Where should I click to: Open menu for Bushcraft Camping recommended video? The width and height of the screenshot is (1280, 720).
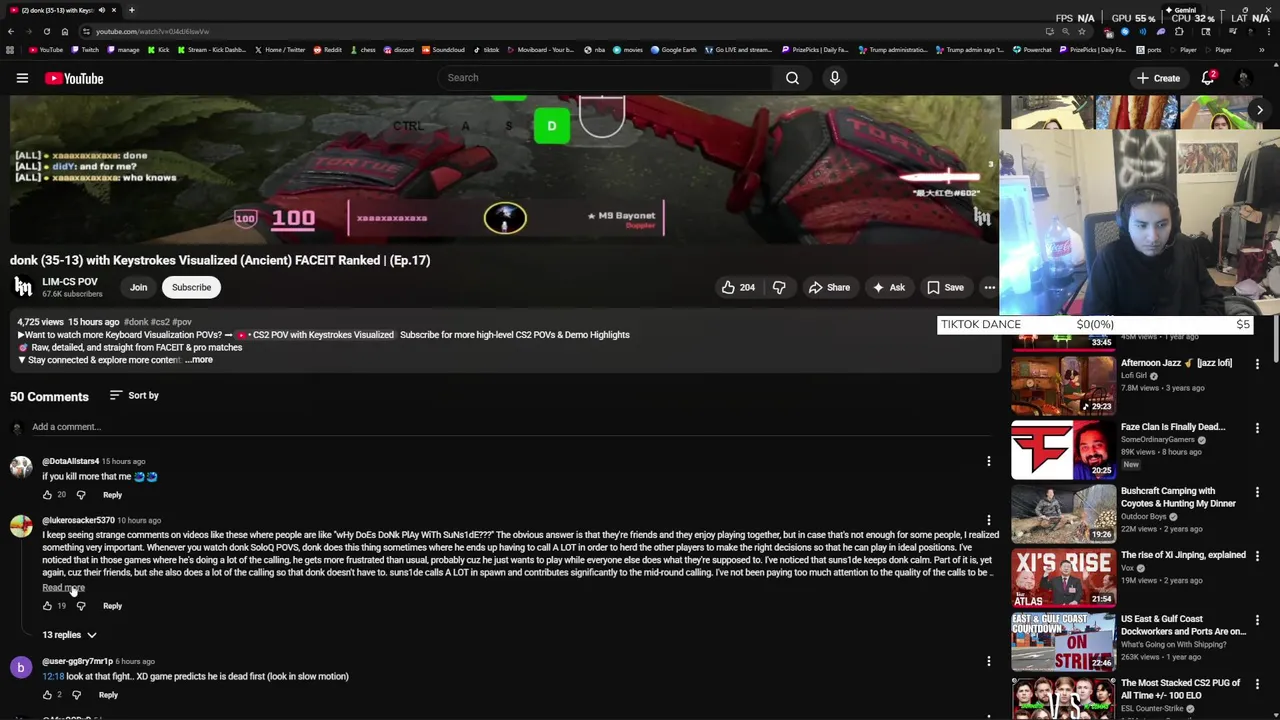coord(1257,492)
